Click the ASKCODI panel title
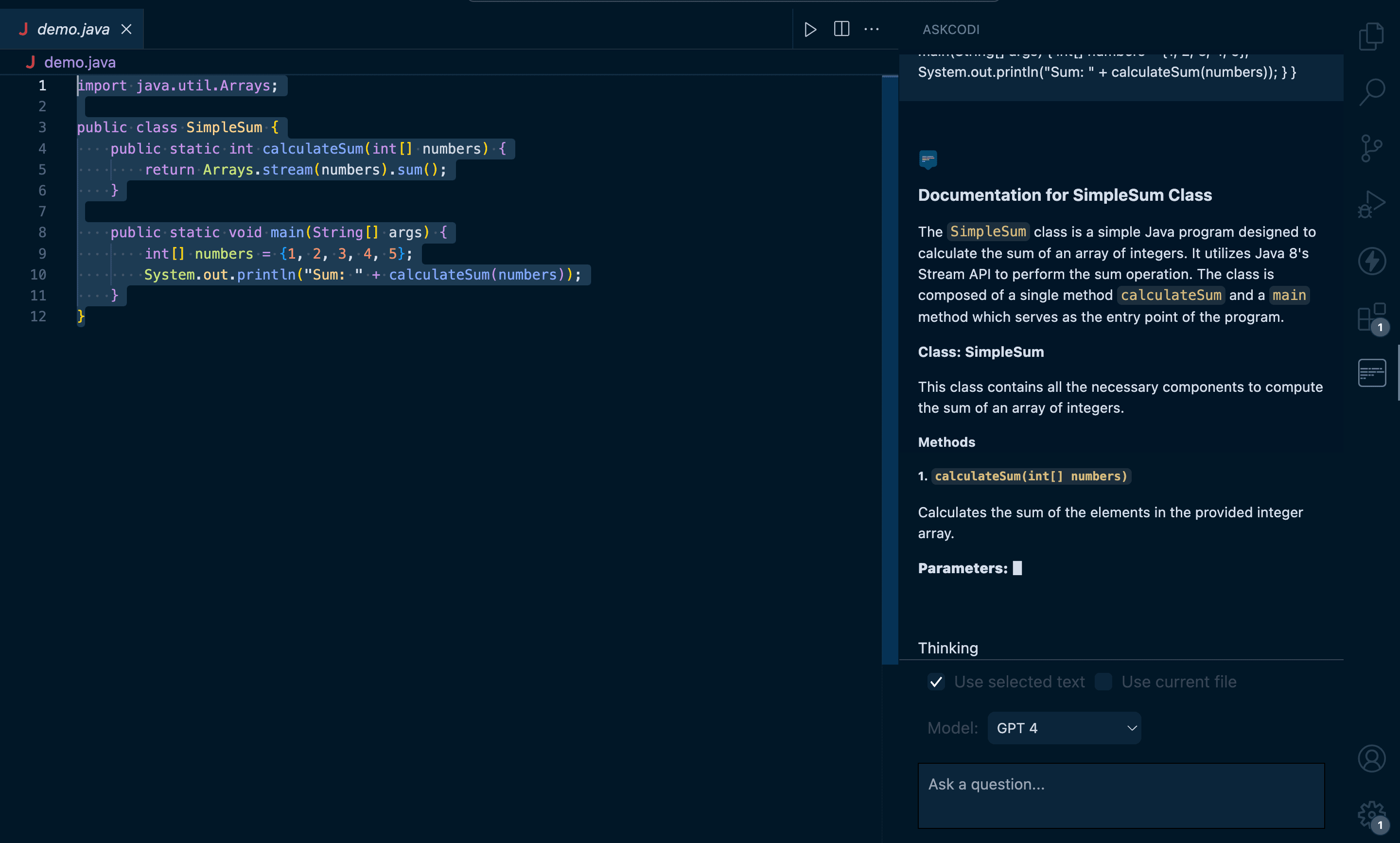This screenshot has width=1400, height=843. click(950, 30)
